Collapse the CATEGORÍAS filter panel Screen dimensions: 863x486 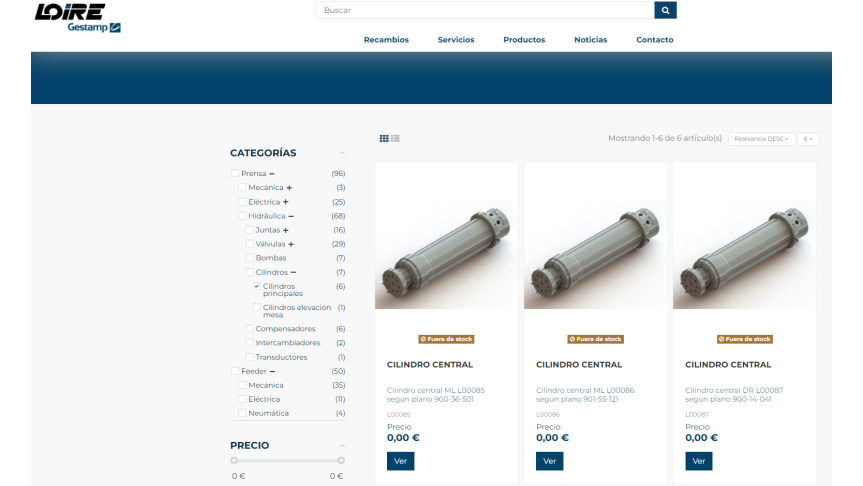341,153
